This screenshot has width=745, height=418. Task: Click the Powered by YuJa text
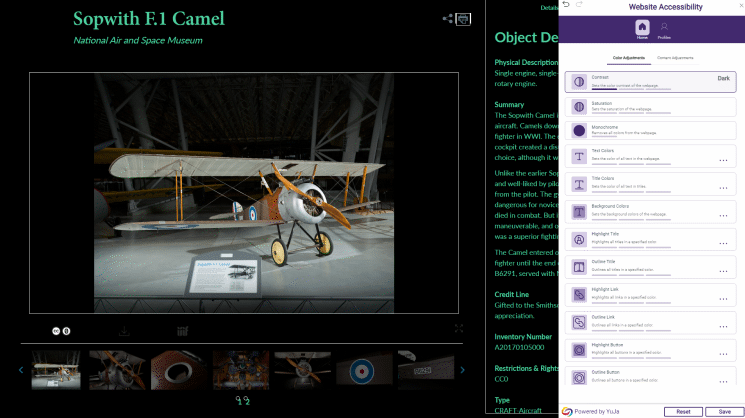coord(597,412)
